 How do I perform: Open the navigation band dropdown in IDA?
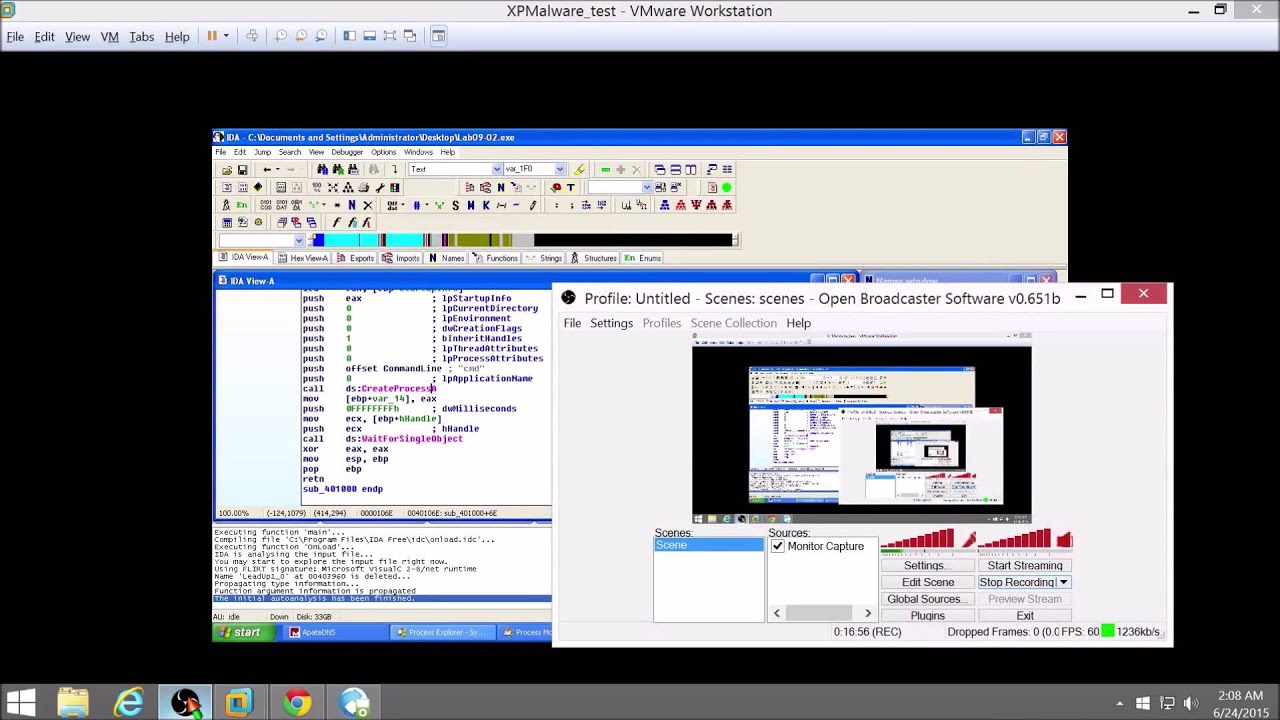298,240
